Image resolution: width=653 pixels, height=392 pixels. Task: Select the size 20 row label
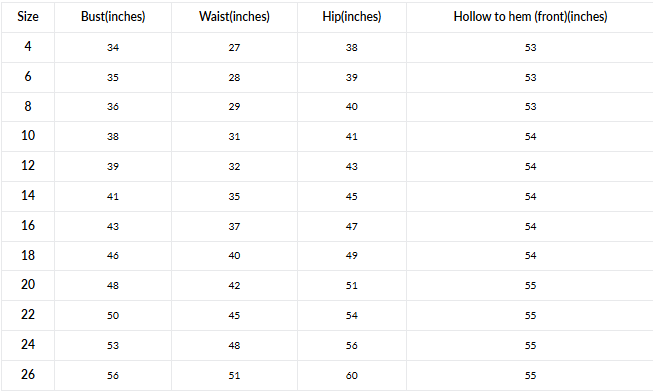pyautogui.click(x=28, y=285)
